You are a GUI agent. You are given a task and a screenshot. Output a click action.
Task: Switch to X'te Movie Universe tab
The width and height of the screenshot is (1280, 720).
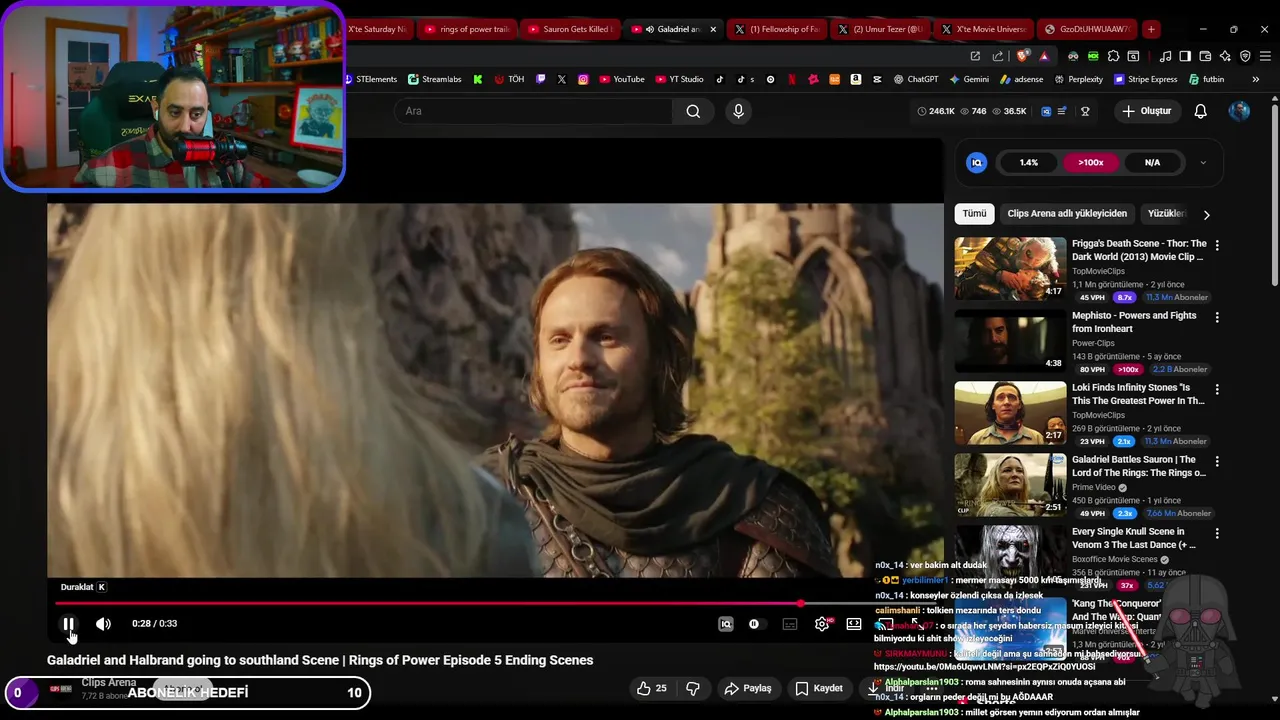[x=982, y=29]
